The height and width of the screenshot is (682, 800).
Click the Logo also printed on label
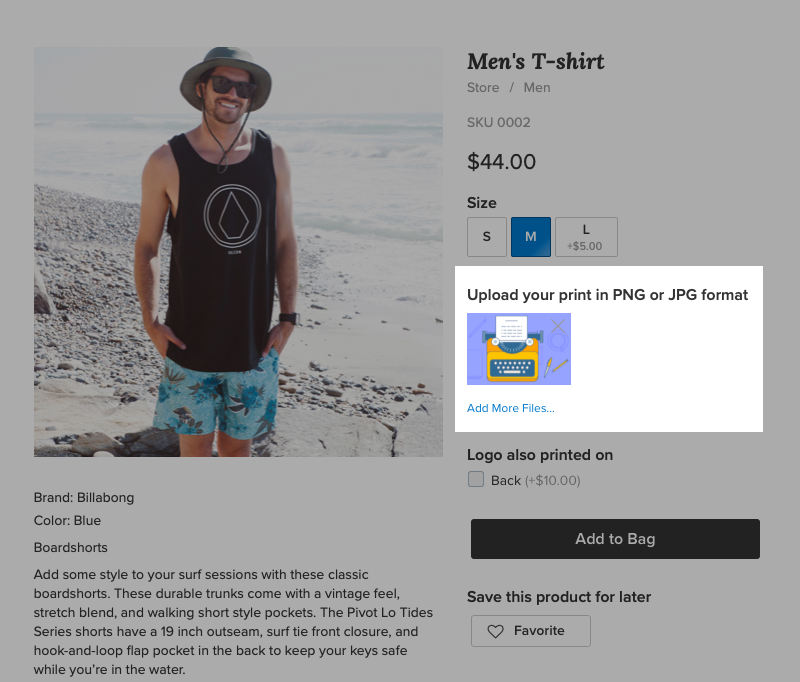click(540, 455)
